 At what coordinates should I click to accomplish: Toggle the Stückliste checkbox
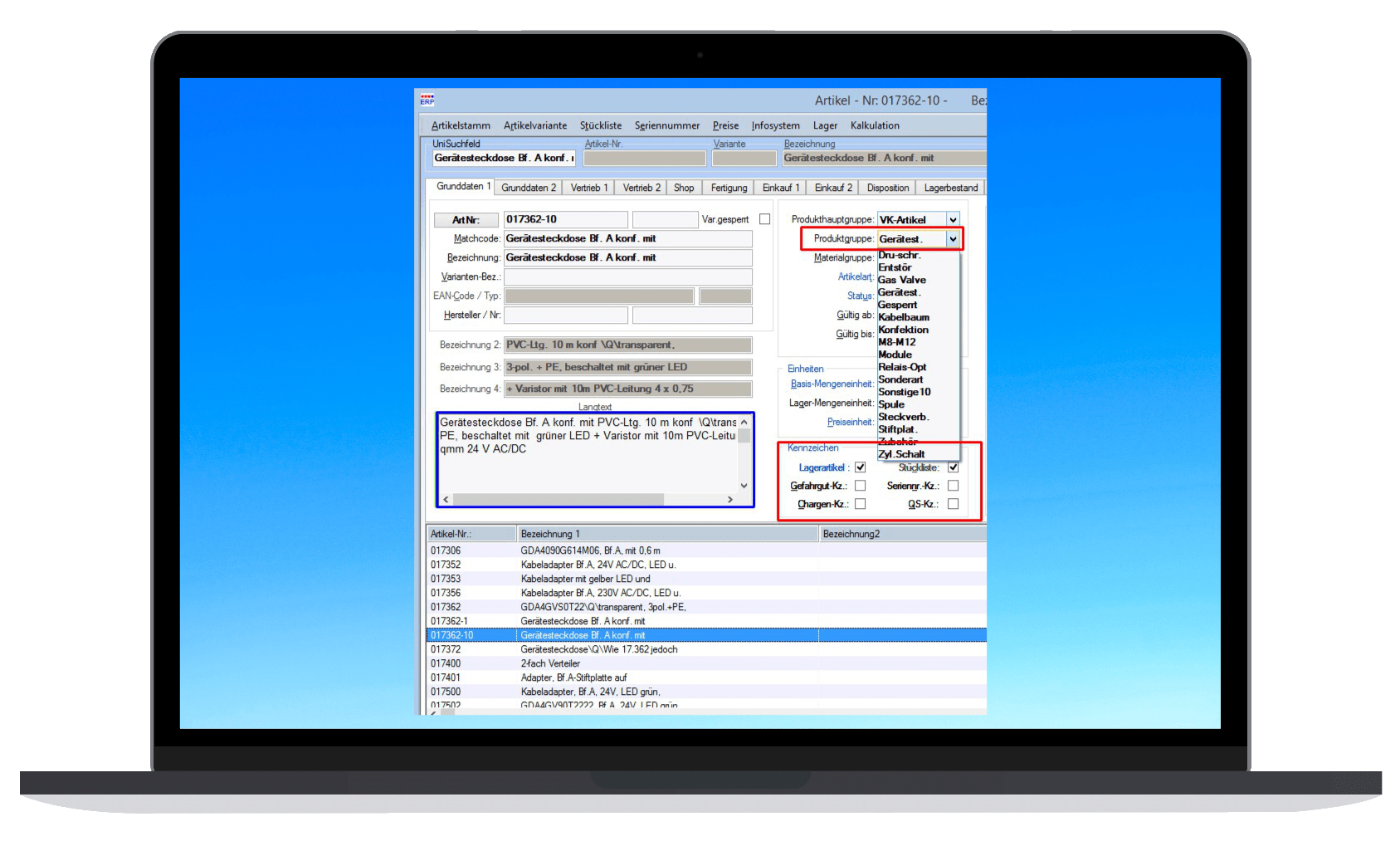click(953, 467)
